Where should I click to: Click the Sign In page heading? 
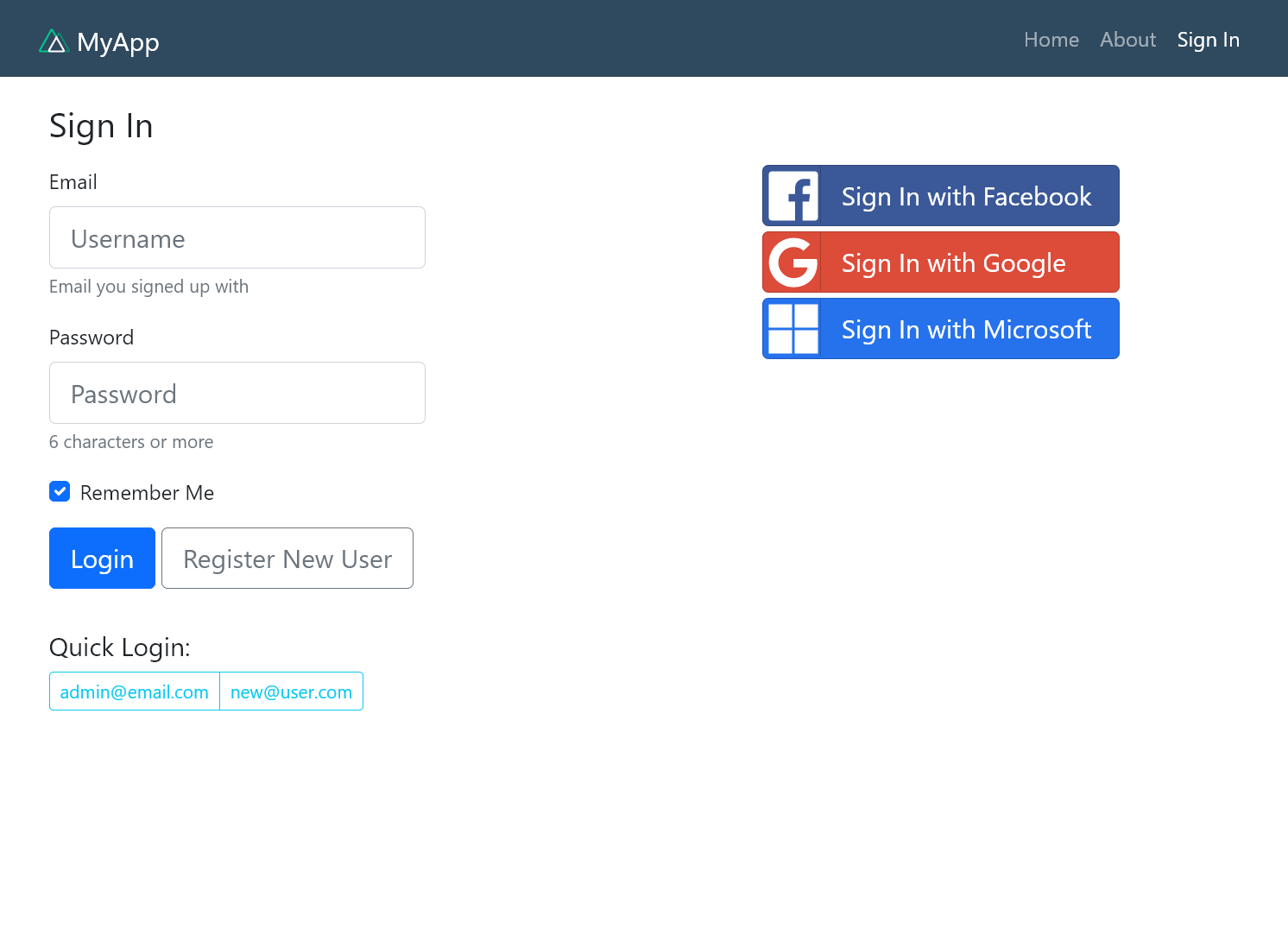[101, 126]
